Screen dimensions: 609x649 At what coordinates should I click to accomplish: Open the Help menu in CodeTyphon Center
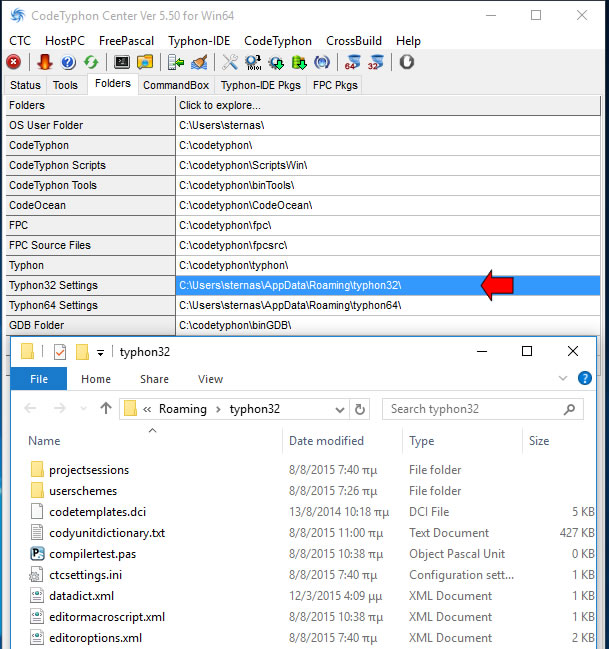[x=408, y=41]
